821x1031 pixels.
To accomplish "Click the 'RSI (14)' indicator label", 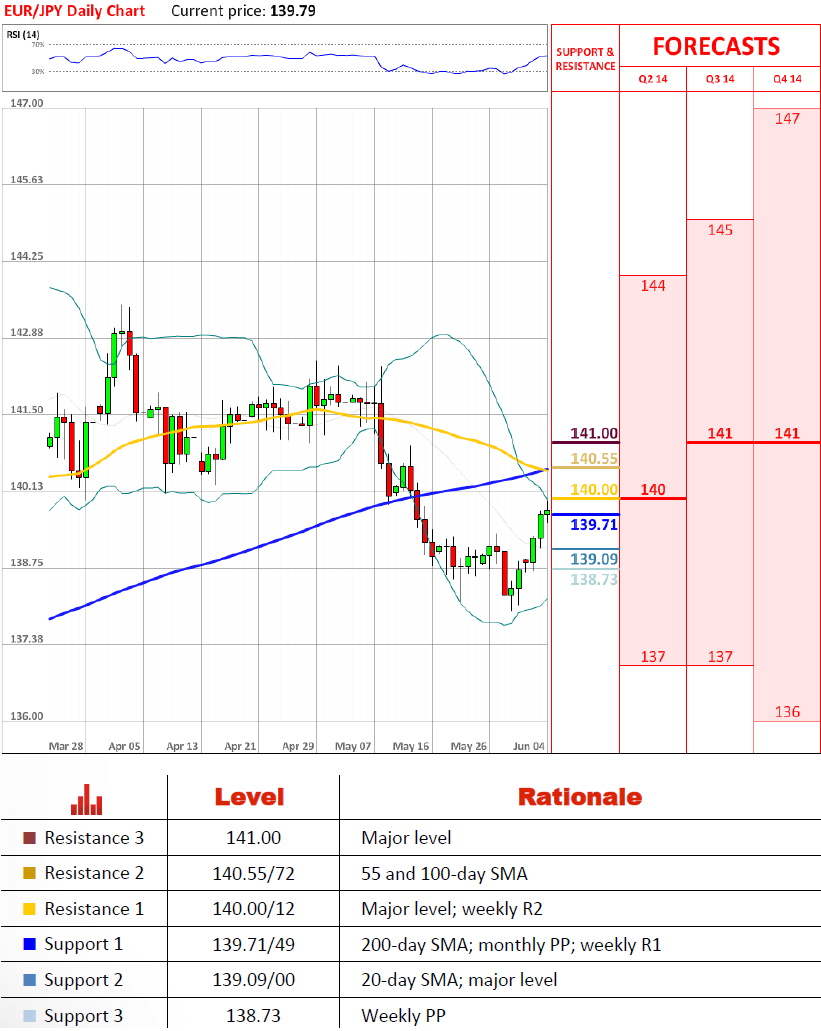I will (x=23, y=34).
